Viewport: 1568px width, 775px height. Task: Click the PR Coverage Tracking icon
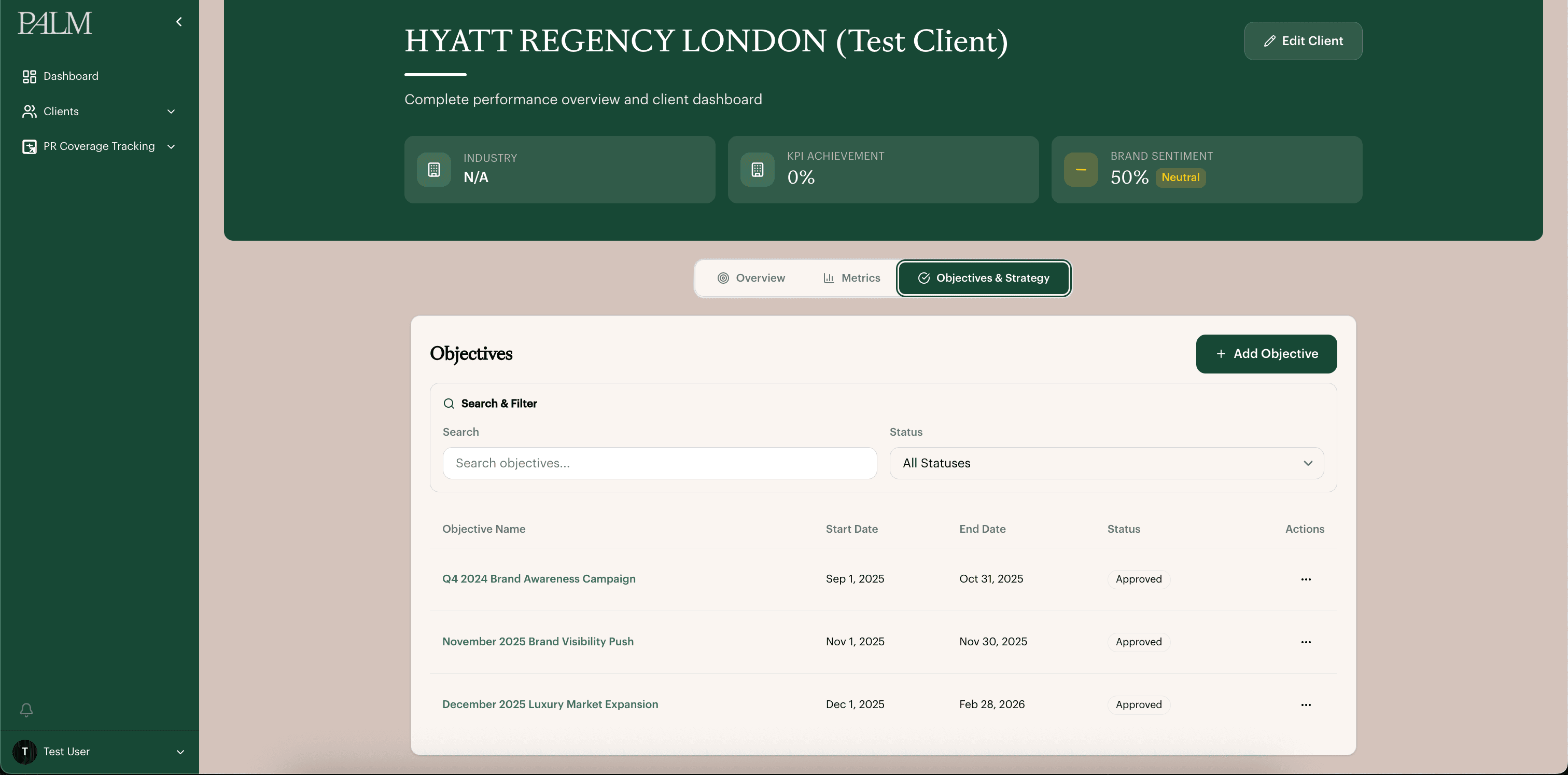pos(29,147)
